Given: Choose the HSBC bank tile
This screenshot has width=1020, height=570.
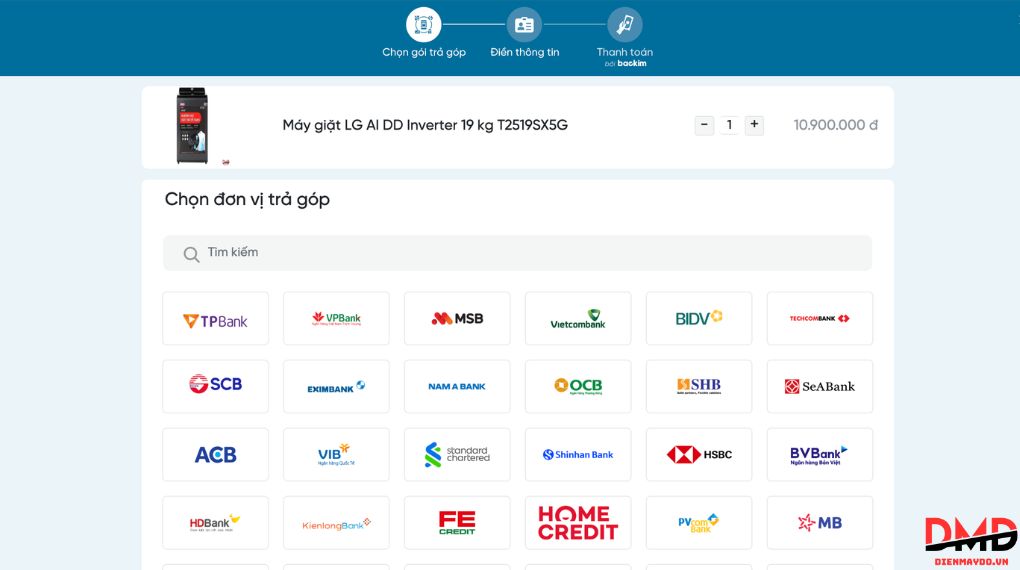Looking at the screenshot, I should tap(699, 455).
